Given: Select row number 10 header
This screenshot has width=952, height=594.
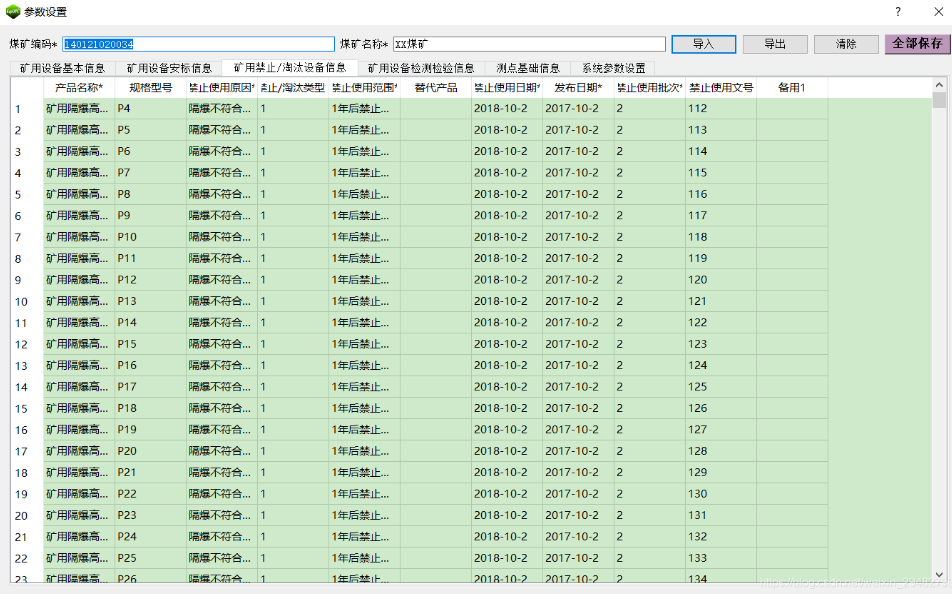Looking at the screenshot, I should (27, 301).
